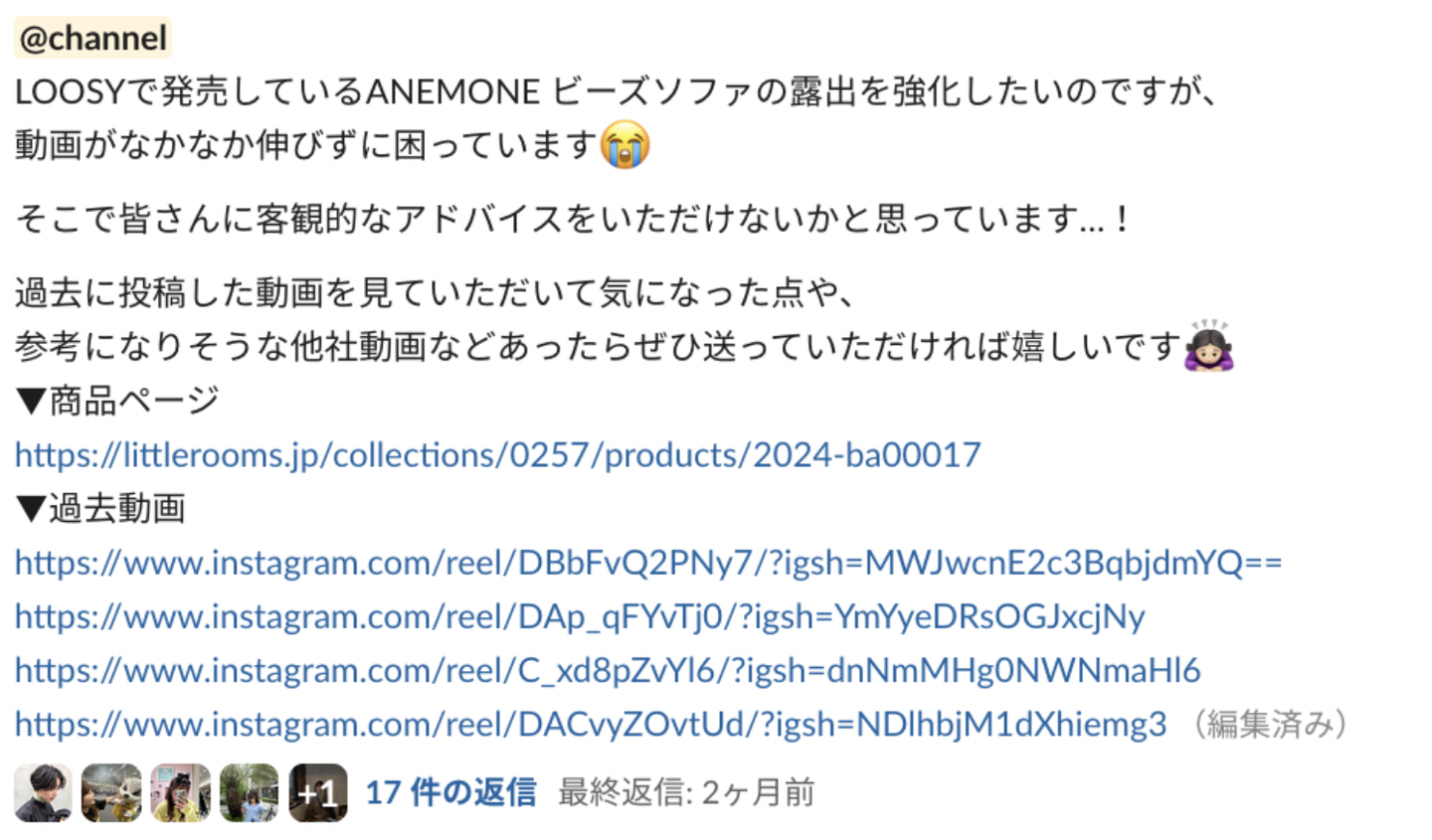Click the そこで皆さんに客観的なアドバイス message line
The width and height of the screenshot is (1432, 840).
pyautogui.click(x=573, y=218)
